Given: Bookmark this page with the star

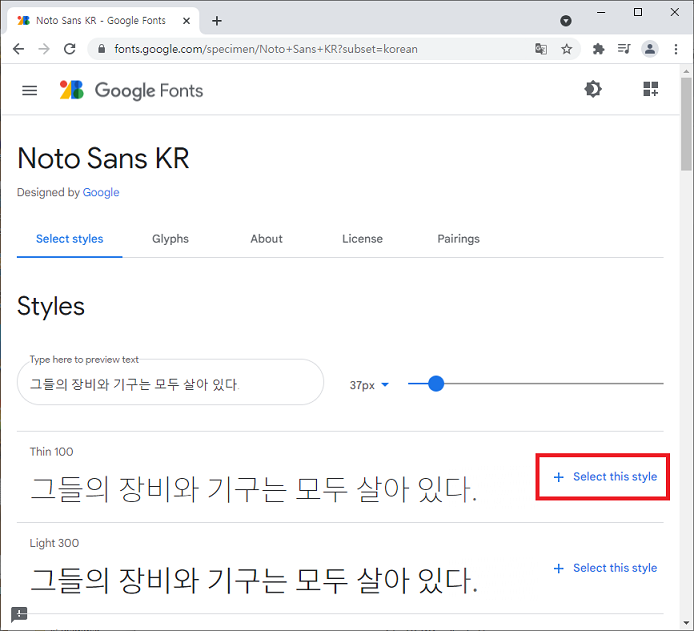Looking at the screenshot, I should click(567, 49).
